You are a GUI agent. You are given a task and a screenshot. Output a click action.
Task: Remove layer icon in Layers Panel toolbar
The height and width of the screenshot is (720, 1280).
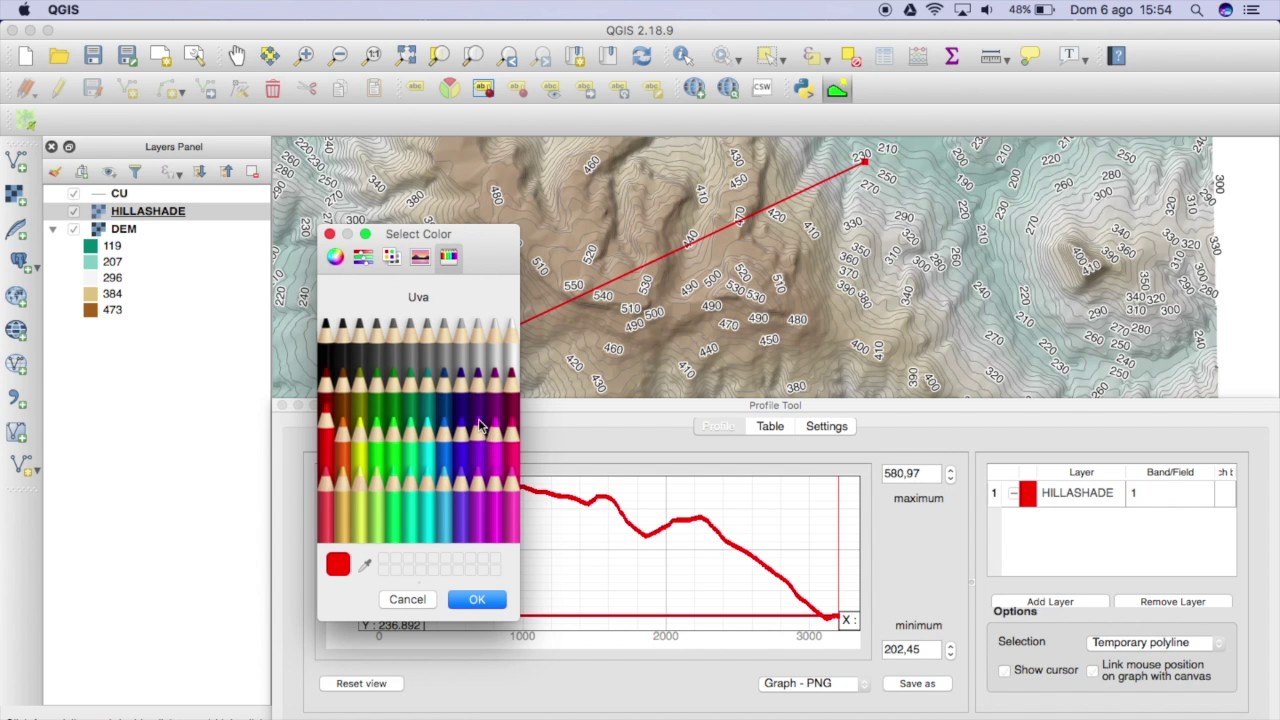252,172
